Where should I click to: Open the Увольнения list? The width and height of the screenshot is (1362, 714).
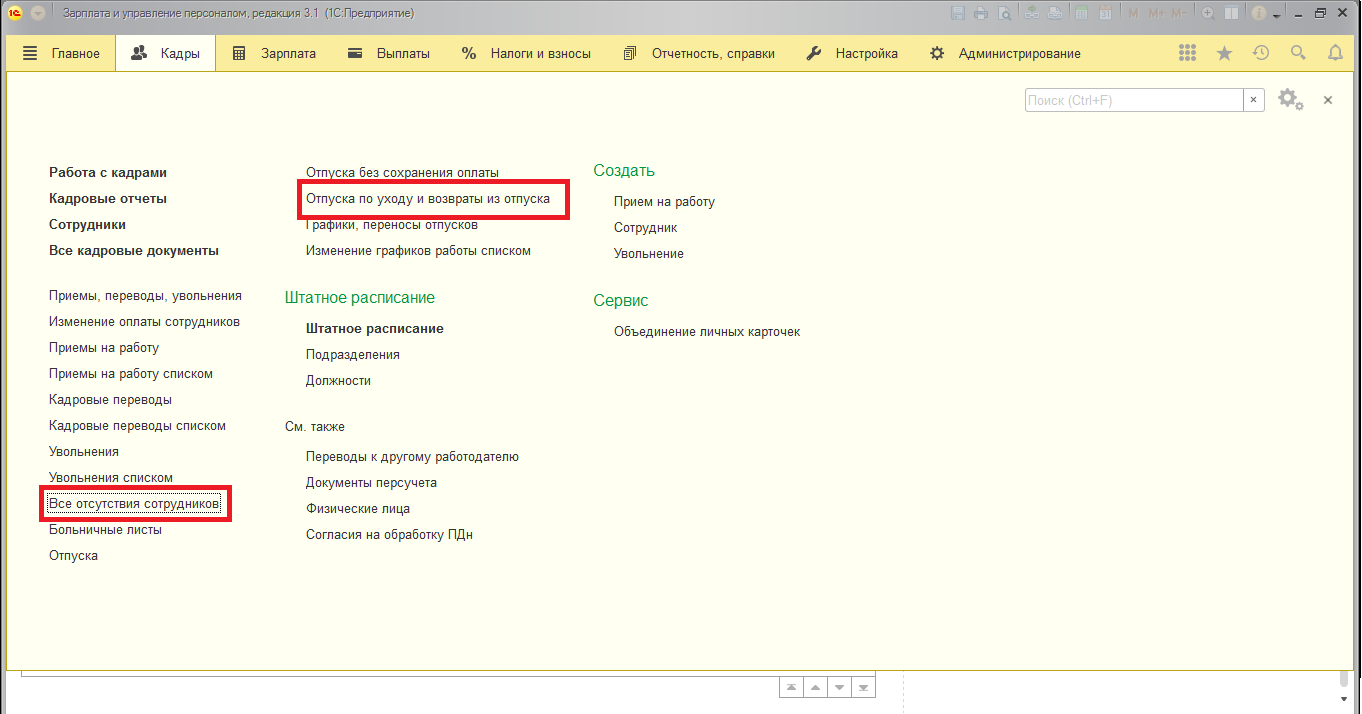click(x=84, y=451)
